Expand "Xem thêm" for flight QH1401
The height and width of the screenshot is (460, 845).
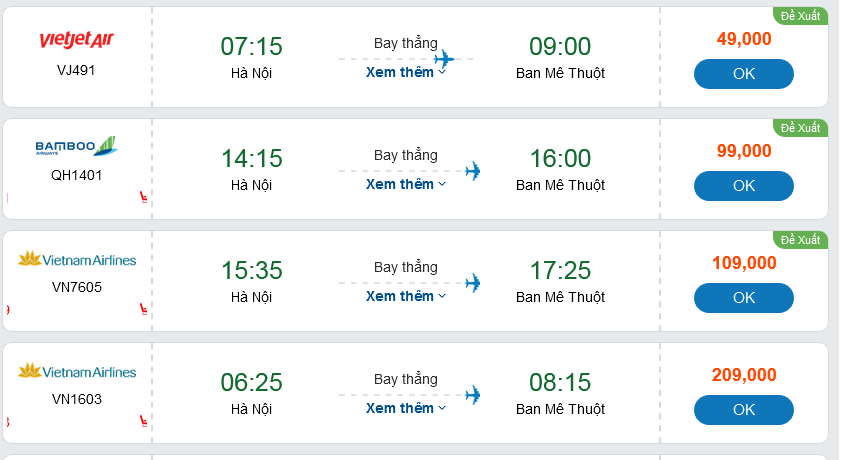[405, 184]
